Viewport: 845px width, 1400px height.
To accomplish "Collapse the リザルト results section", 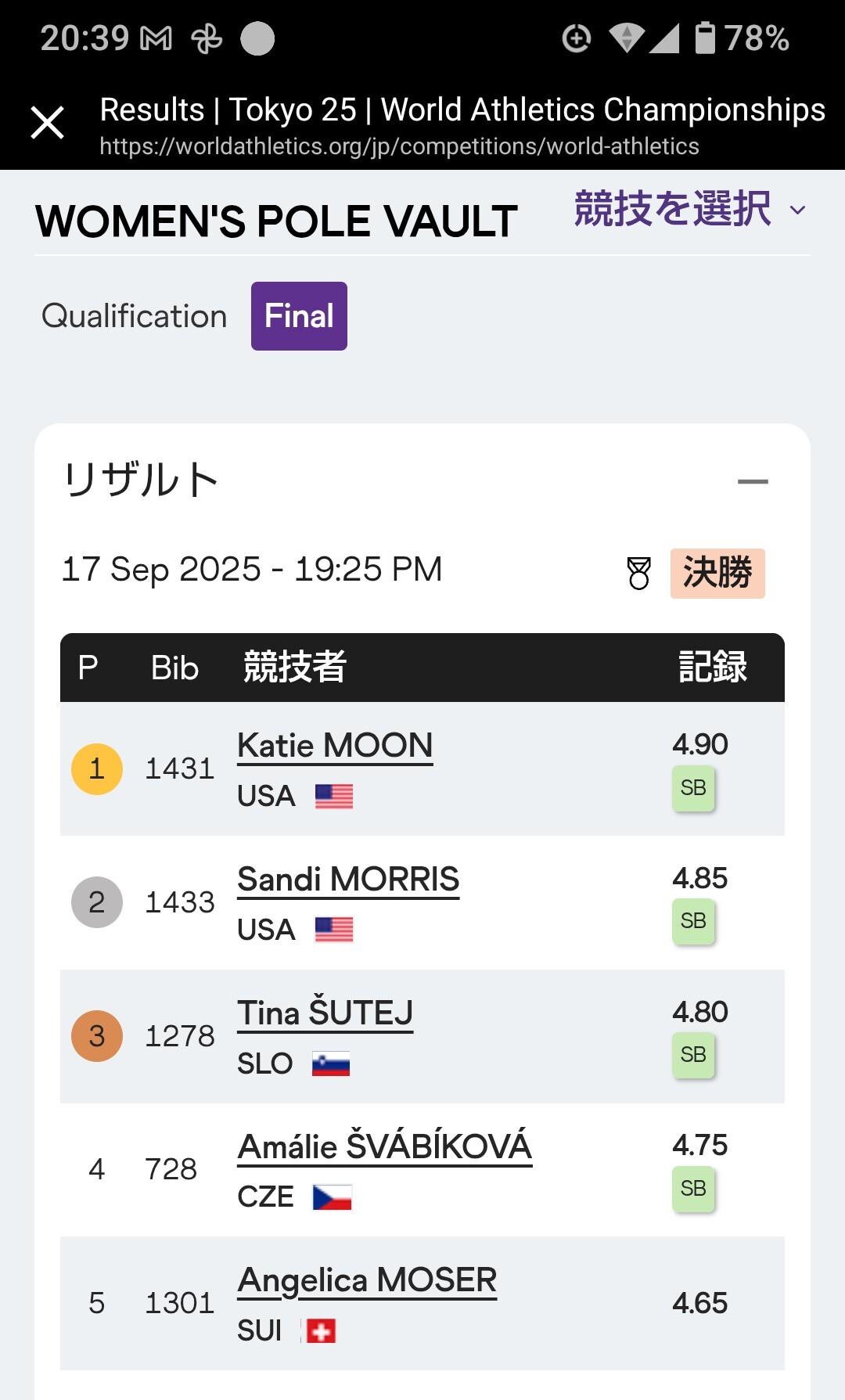I will click(x=753, y=481).
